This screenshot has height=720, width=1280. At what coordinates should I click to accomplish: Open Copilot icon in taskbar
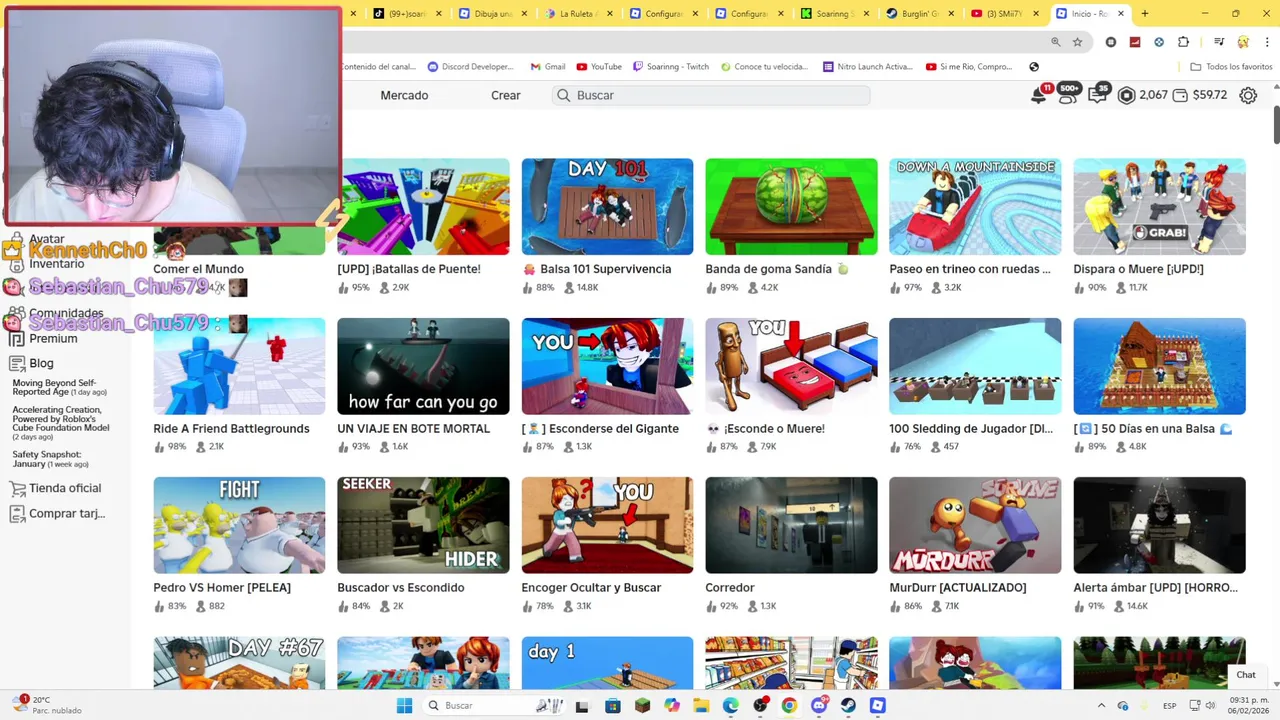click(672, 706)
